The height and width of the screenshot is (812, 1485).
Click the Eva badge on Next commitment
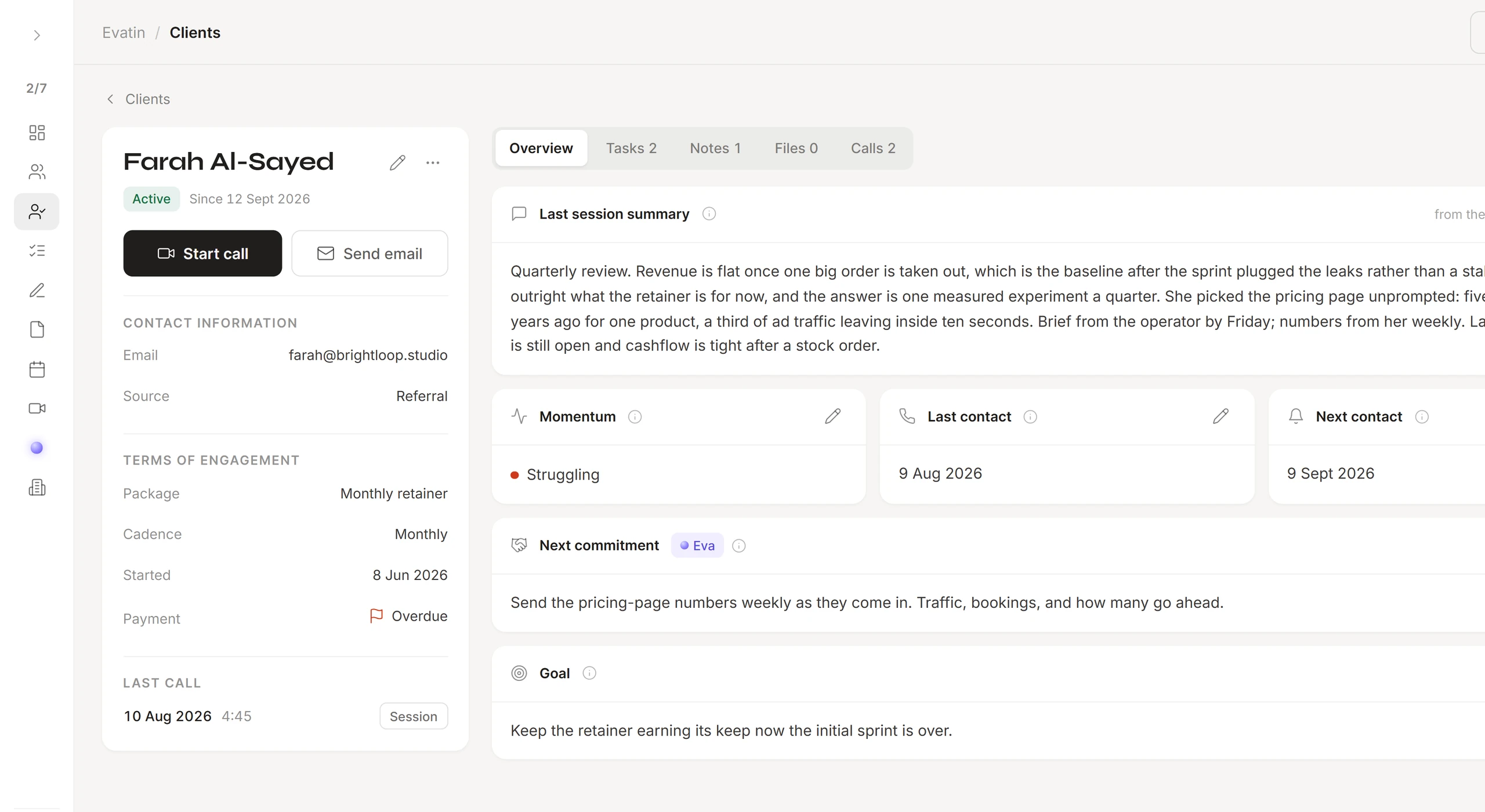coord(697,545)
